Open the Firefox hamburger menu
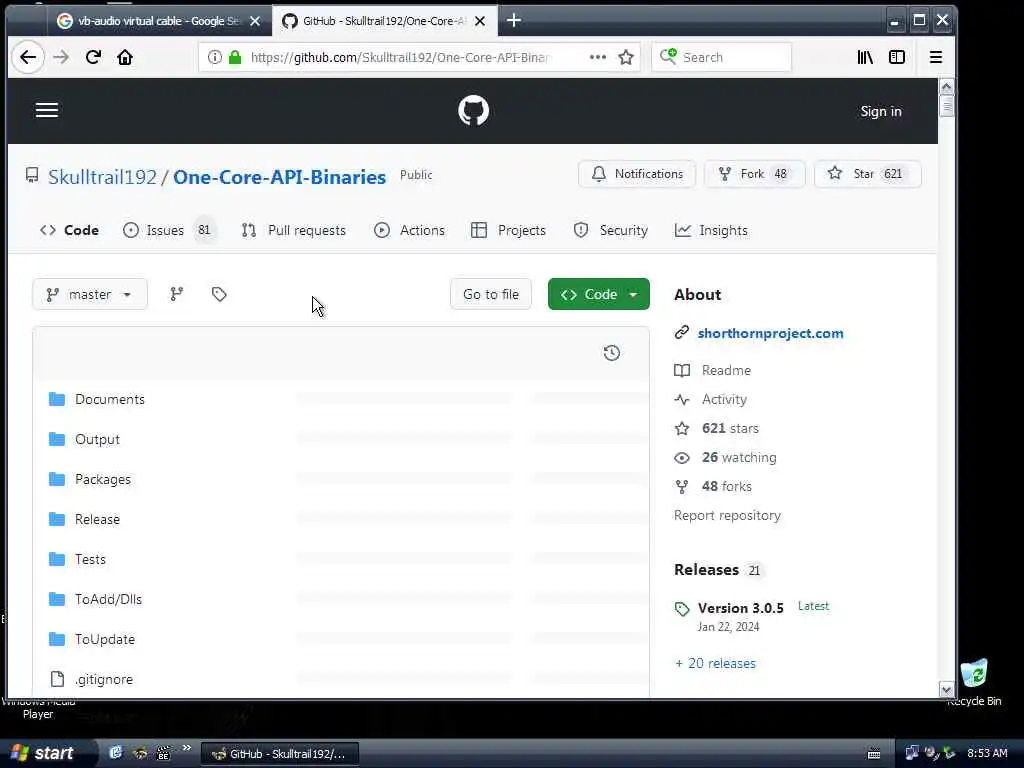1024x768 pixels. (936, 57)
